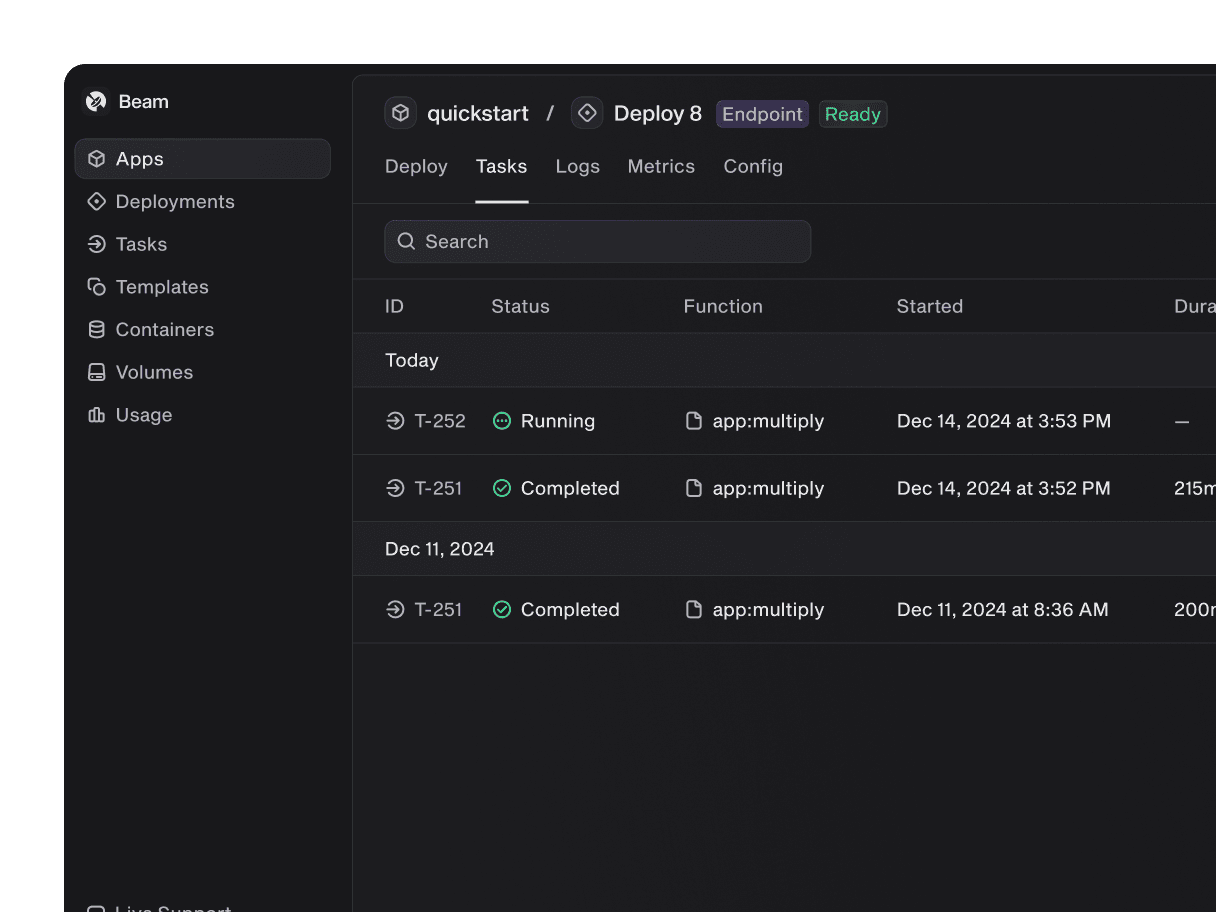
Task: Click the Search input field
Action: coord(597,242)
